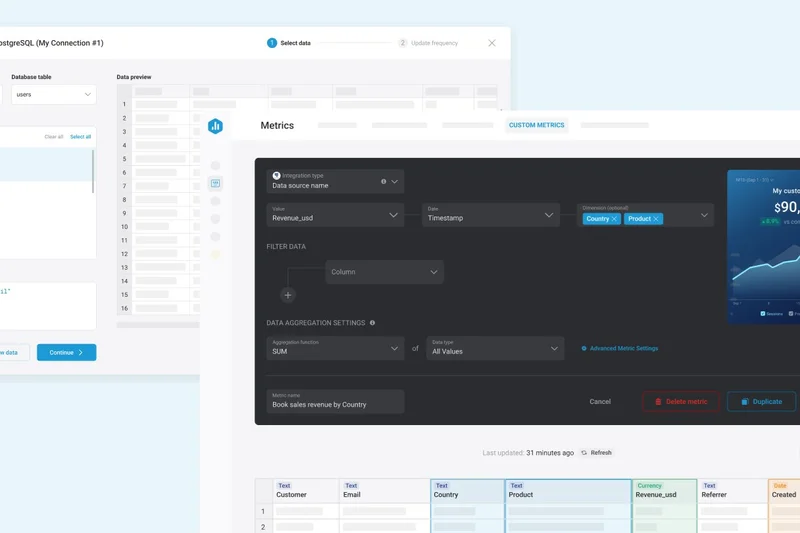
Task: Open the Data type All Values dropdown
Action: [495, 348]
